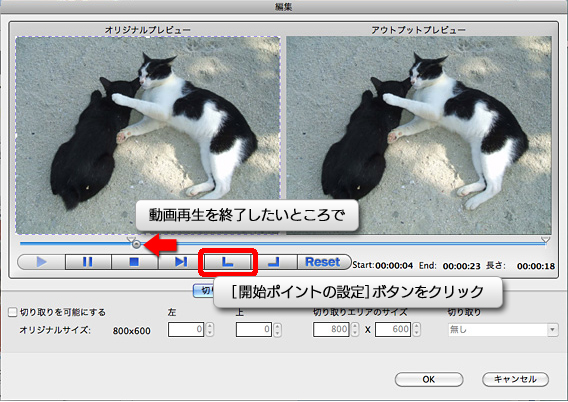Click the playback position slider knob
Image resolution: width=568 pixels, height=402 pixels.
[136, 244]
